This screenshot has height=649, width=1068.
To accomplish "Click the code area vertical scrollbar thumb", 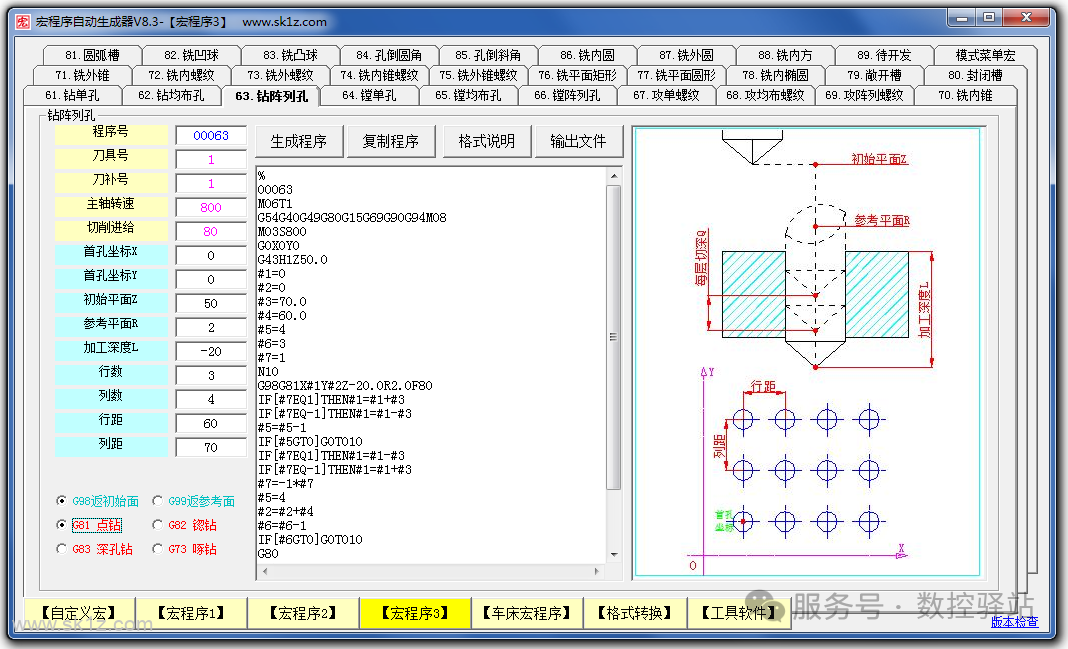I will [614, 336].
